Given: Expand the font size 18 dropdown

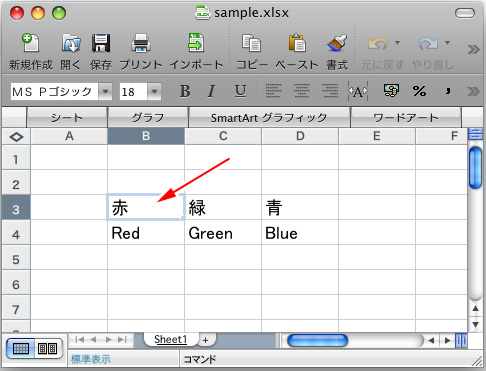Looking at the screenshot, I should (x=154, y=91).
